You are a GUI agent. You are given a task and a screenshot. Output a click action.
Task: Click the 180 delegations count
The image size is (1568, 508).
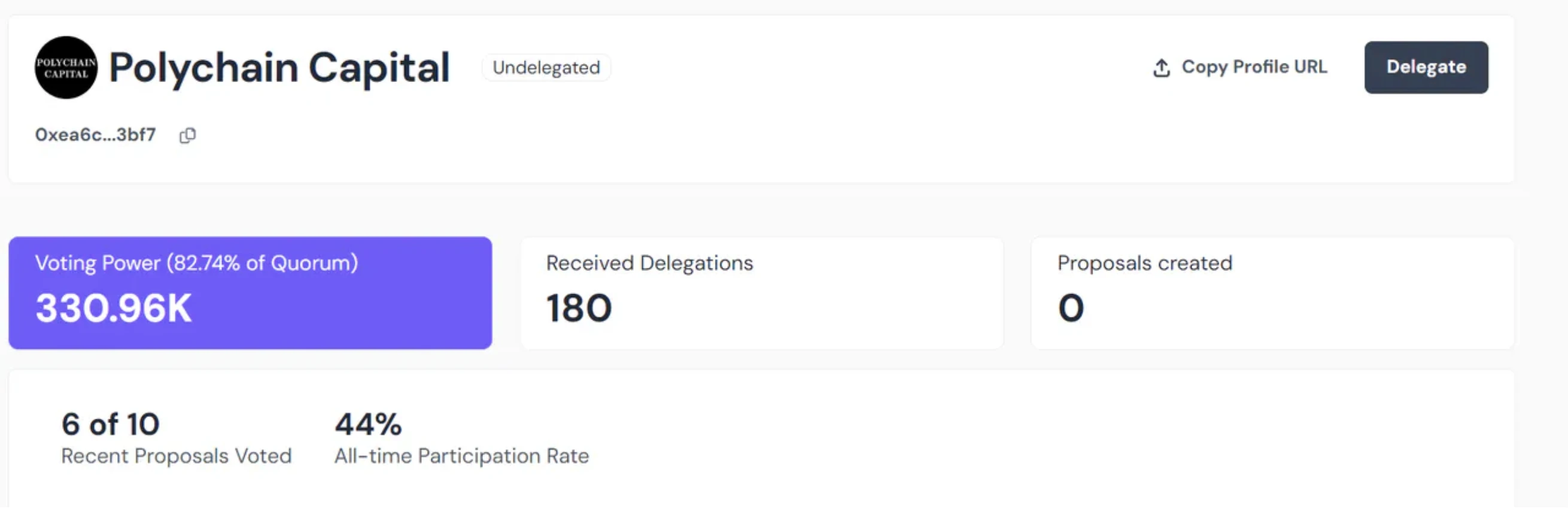coord(579,308)
